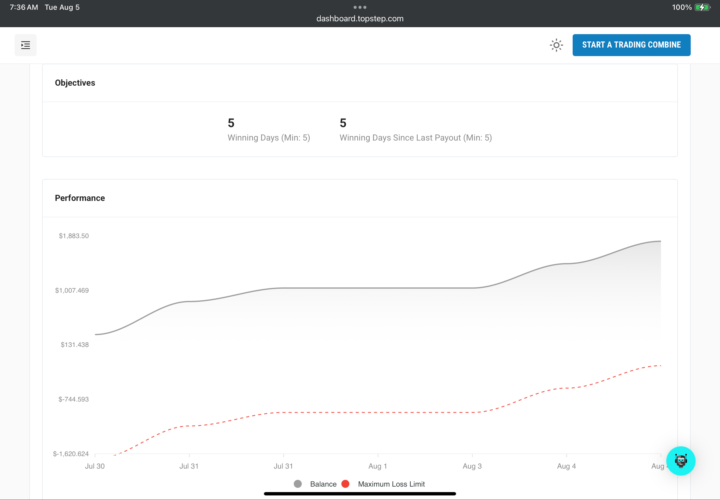Click the gray Balance line on chart

tap(380, 288)
